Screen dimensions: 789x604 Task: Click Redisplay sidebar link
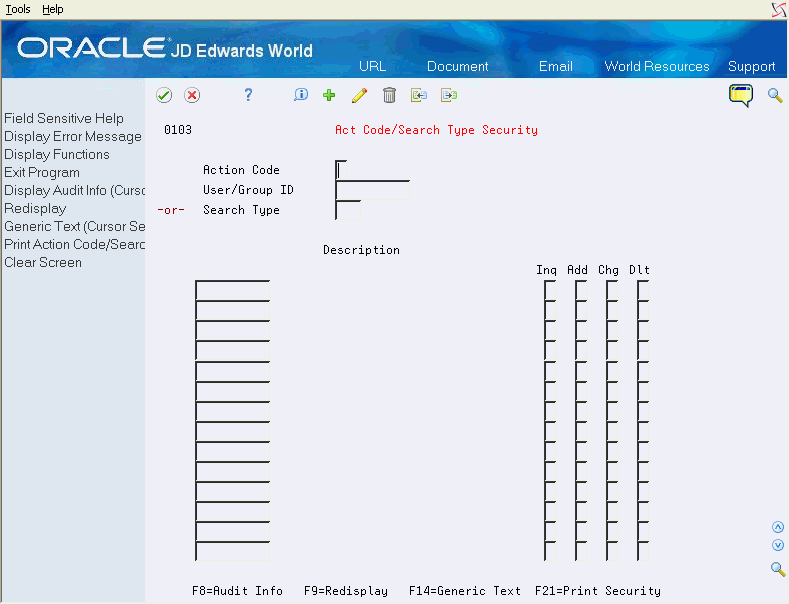[x=35, y=208]
